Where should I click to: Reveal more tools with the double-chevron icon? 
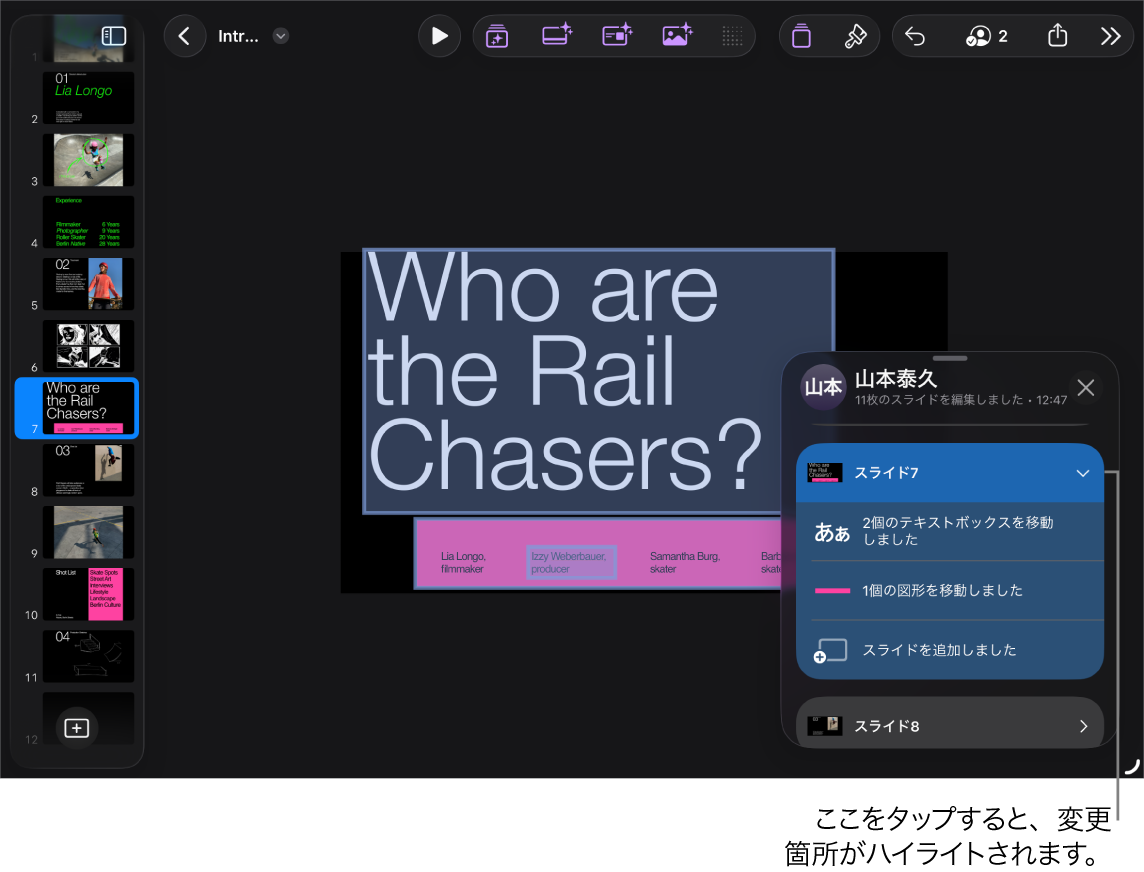point(1111,36)
